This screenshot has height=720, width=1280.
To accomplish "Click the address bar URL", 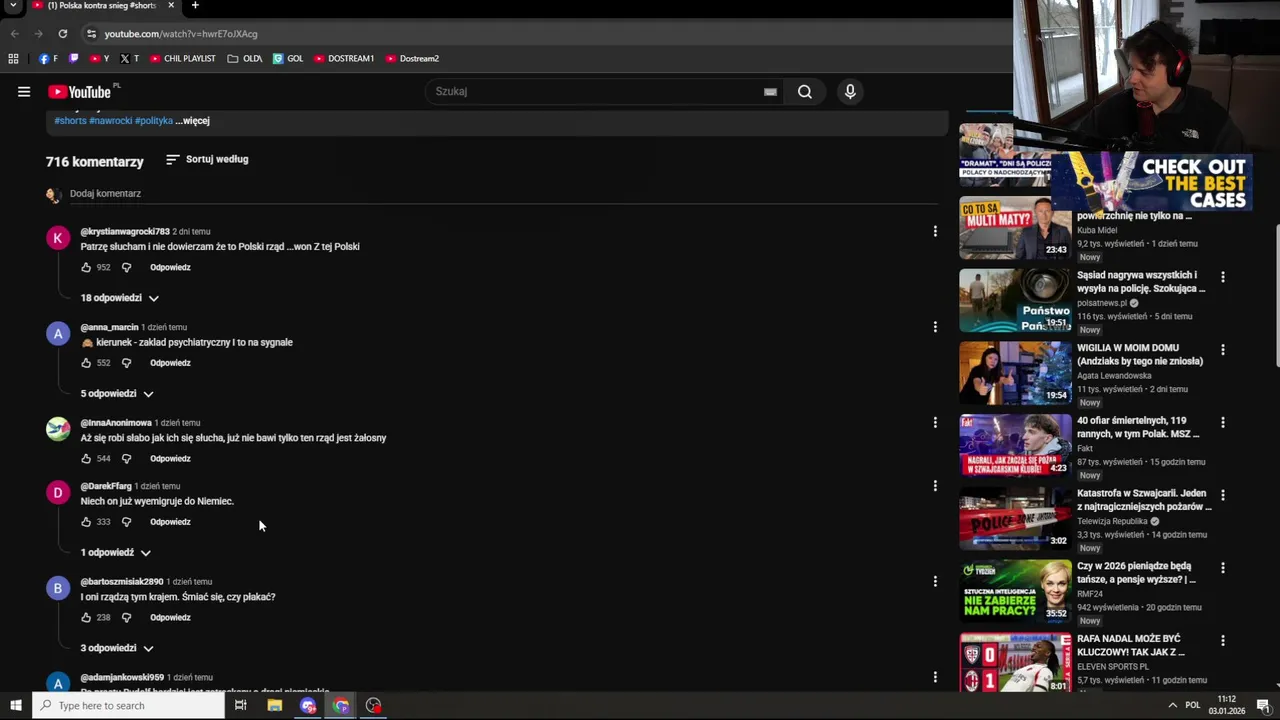I will click(181, 34).
